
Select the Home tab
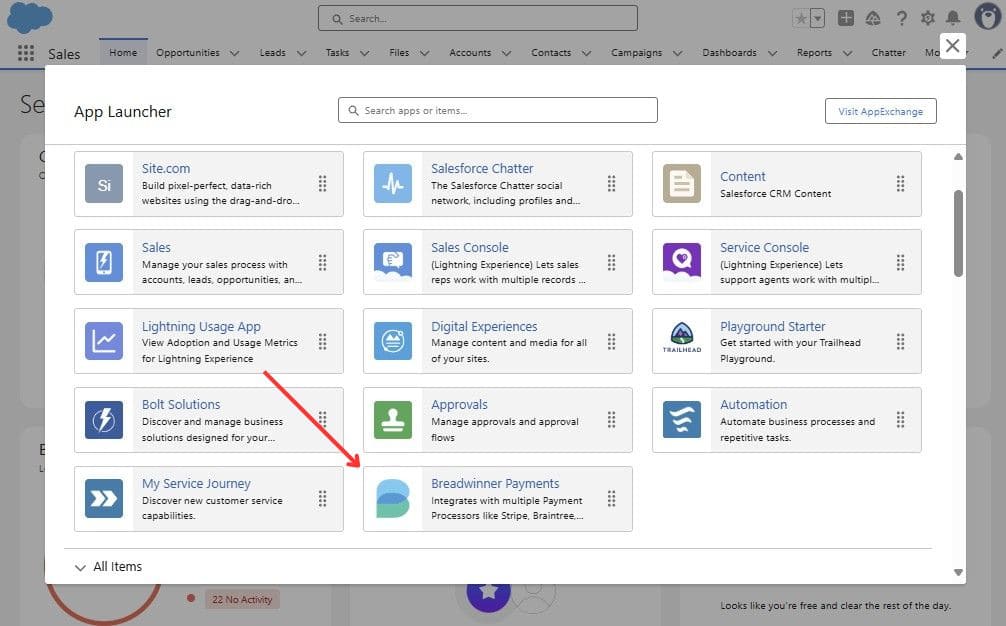click(123, 53)
